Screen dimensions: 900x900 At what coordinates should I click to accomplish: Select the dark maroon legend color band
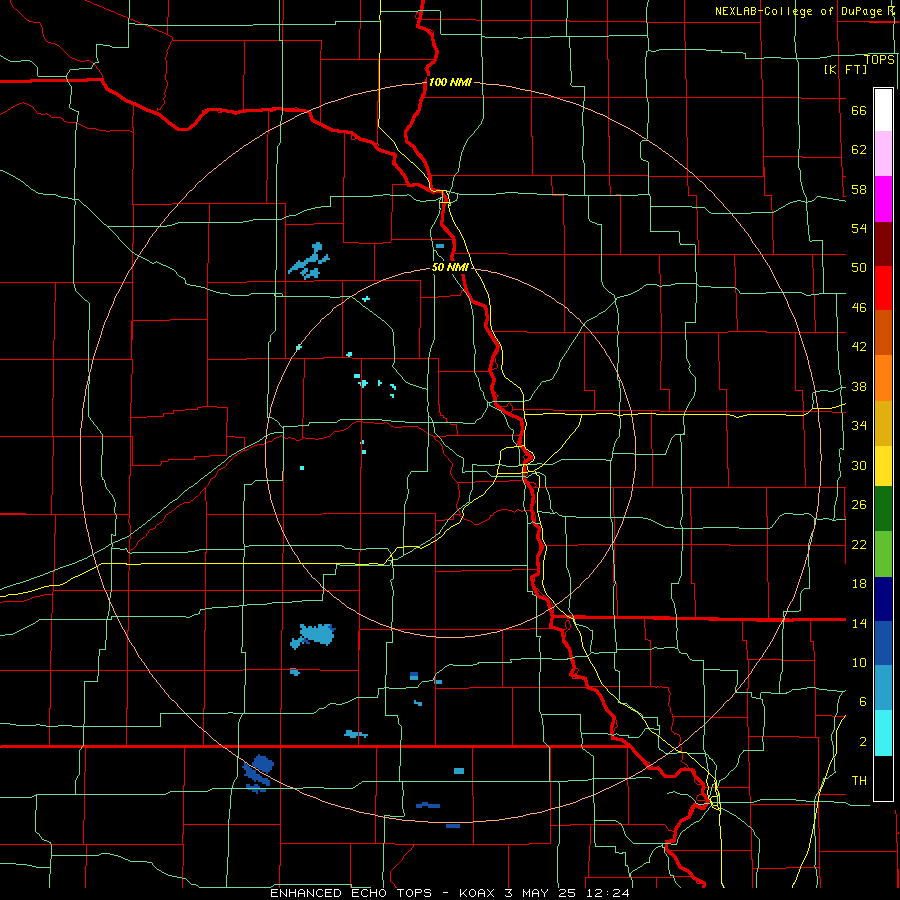883,244
